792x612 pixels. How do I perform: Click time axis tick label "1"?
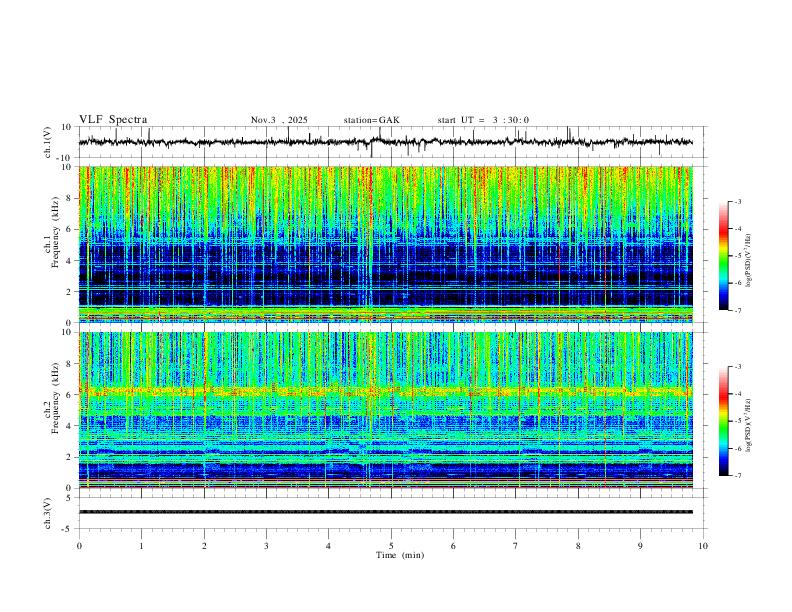point(141,546)
